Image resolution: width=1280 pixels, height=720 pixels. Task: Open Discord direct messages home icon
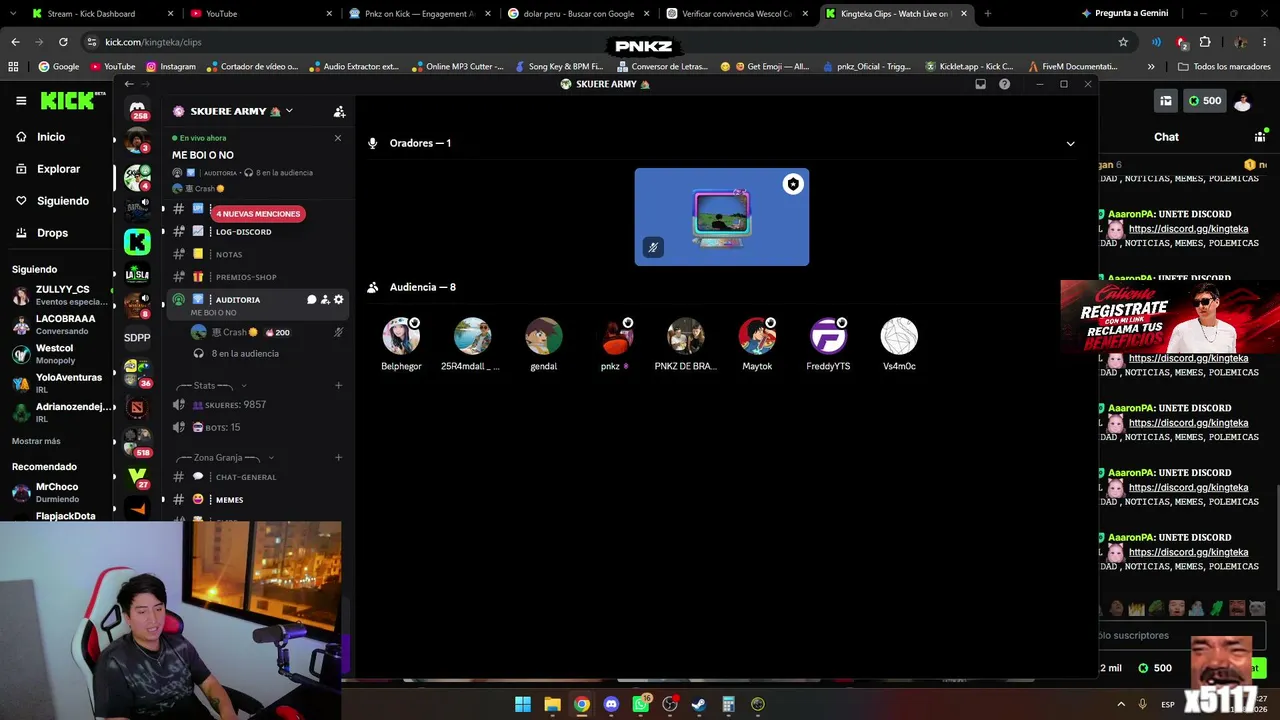pos(137,108)
